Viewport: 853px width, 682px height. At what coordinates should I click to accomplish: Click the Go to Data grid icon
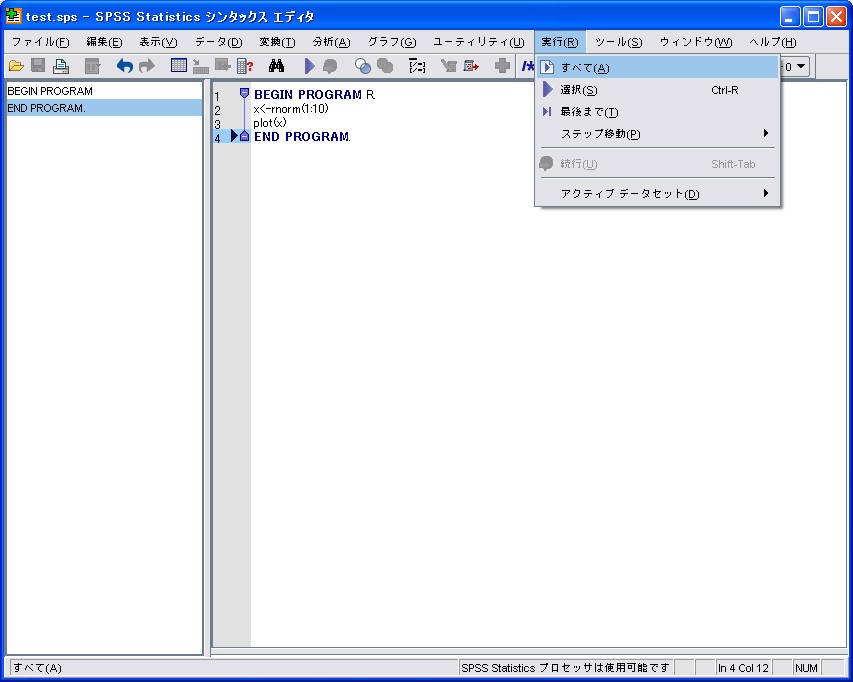click(178, 66)
